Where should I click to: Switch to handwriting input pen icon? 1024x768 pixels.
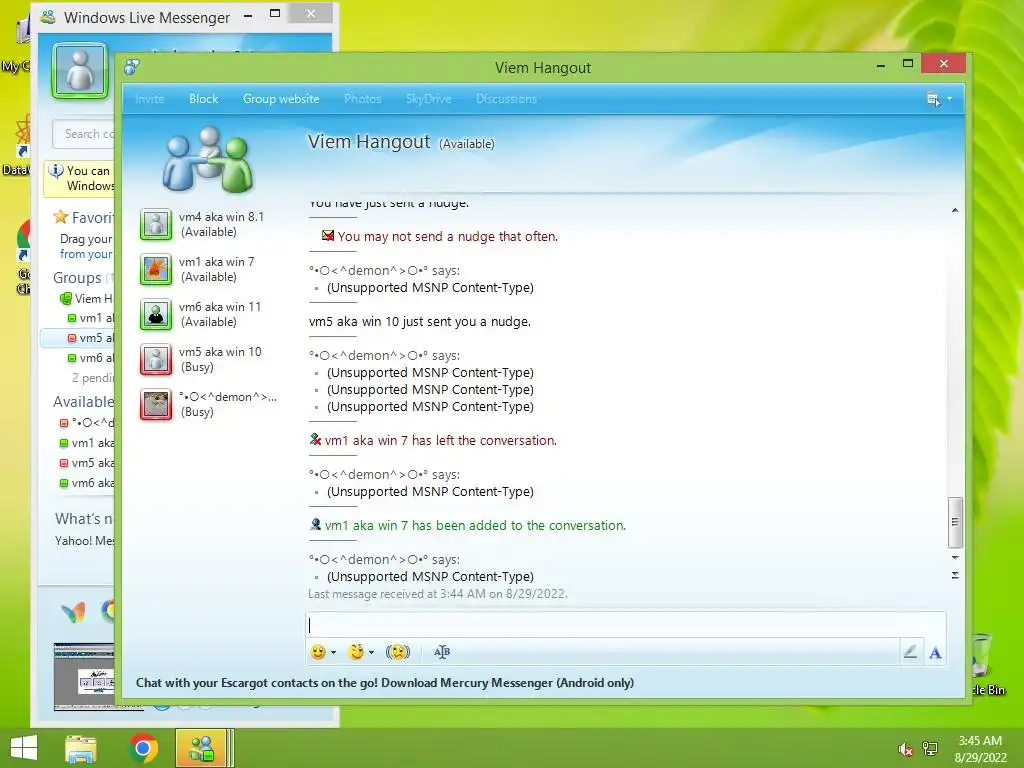910,652
